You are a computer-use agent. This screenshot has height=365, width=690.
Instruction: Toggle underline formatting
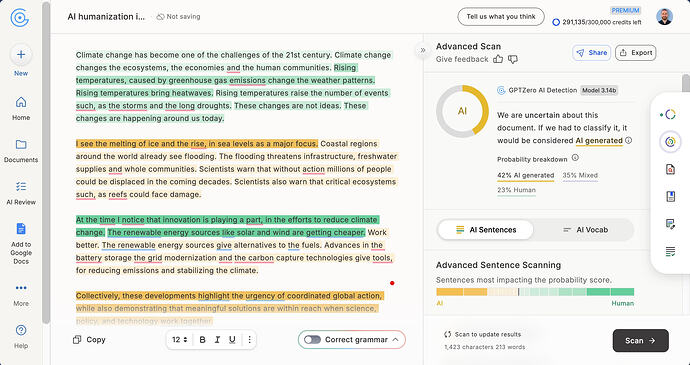pos(232,339)
